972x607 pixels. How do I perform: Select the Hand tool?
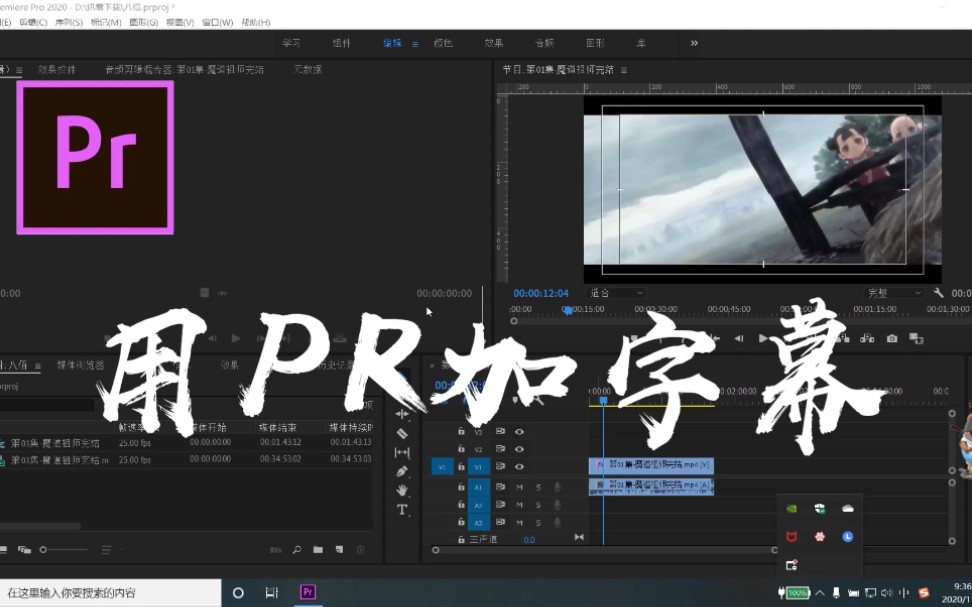(x=403, y=490)
